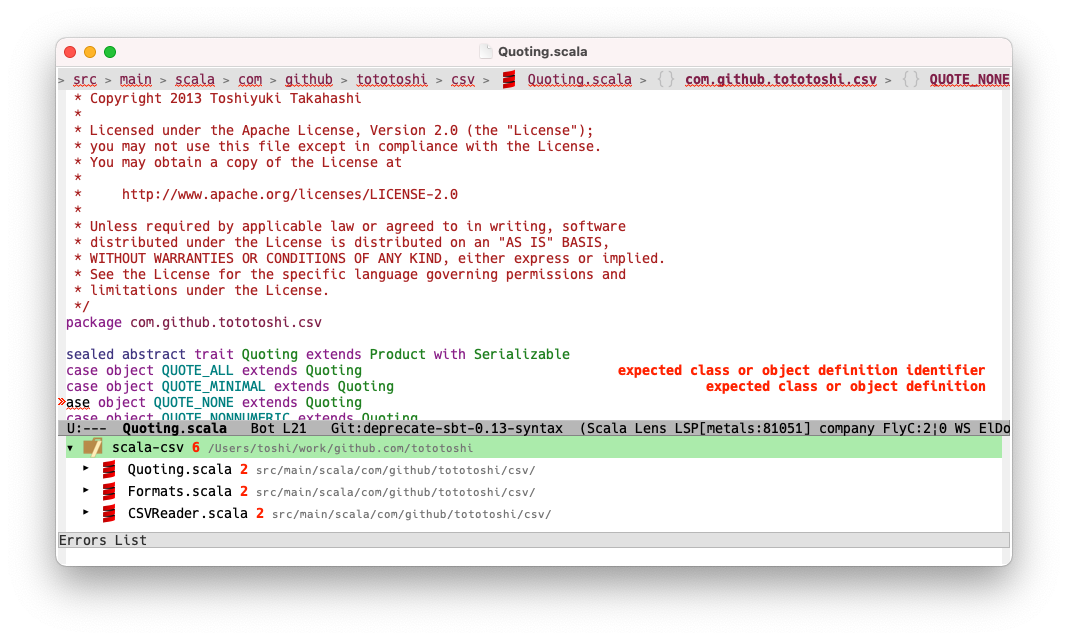Click the FlyC:2|0 flycheck status
The height and width of the screenshot is (640, 1068).
click(915, 428)
